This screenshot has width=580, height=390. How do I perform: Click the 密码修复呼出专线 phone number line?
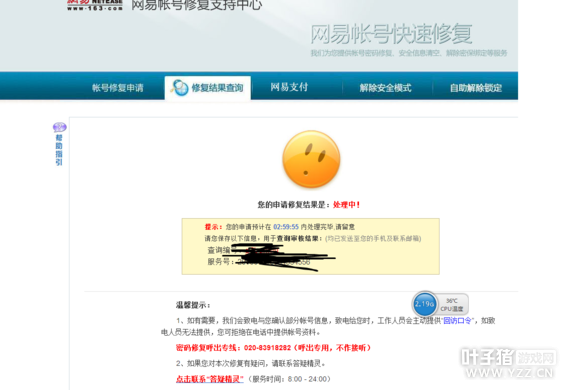point(273,348)
